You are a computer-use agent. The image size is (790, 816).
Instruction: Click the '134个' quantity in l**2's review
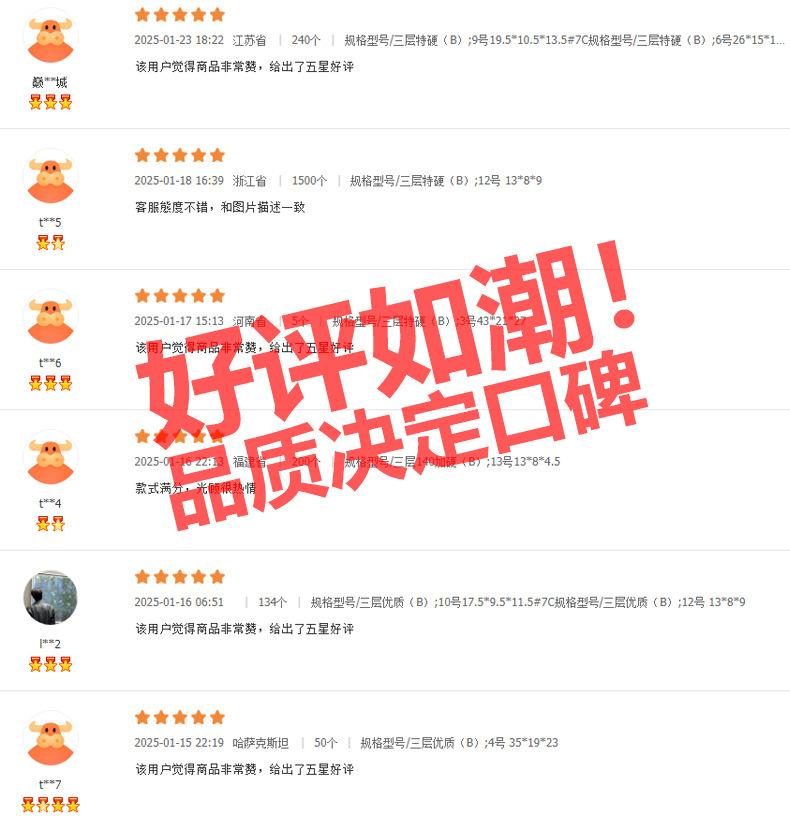pos(272,602)
